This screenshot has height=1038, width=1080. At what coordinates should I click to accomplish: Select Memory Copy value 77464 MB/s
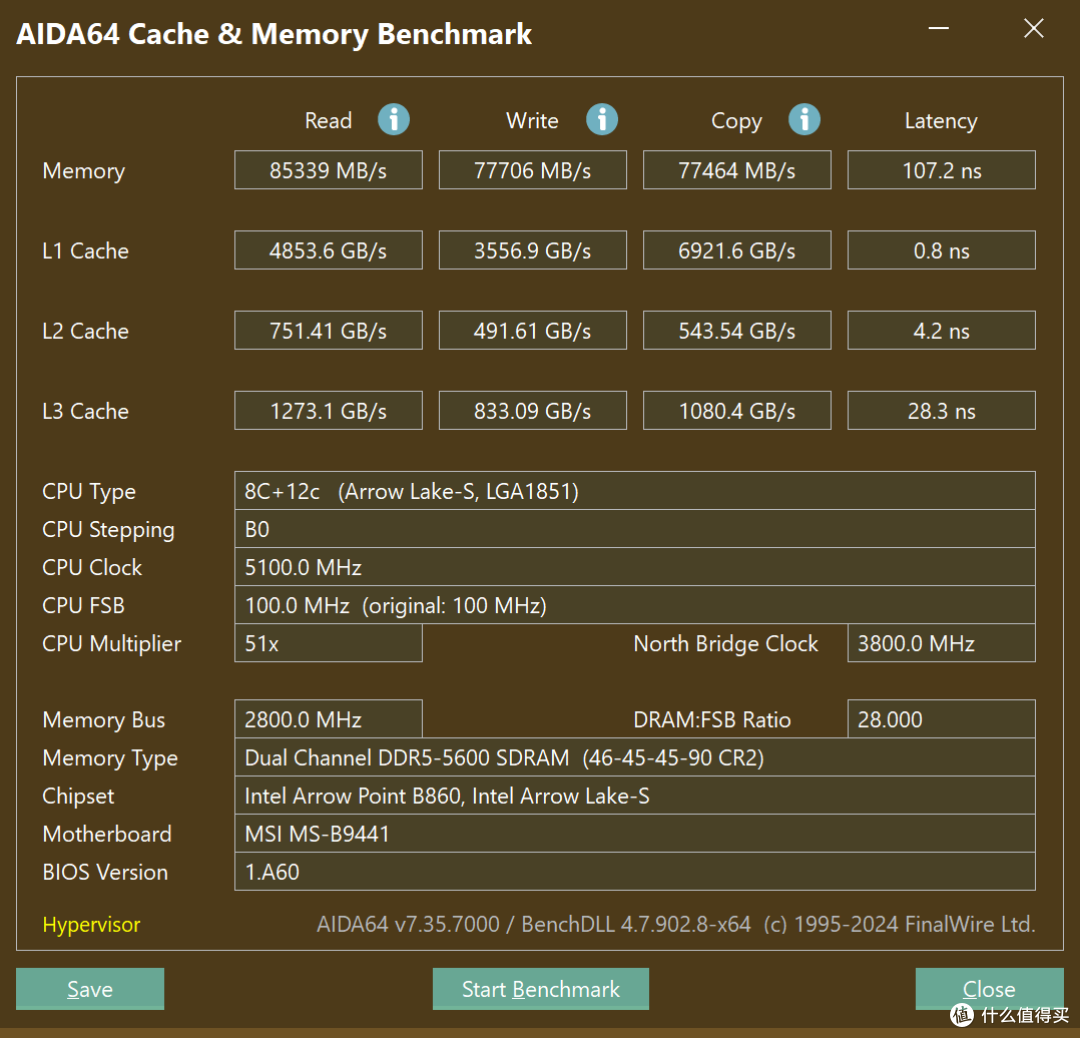click(737, 170)
